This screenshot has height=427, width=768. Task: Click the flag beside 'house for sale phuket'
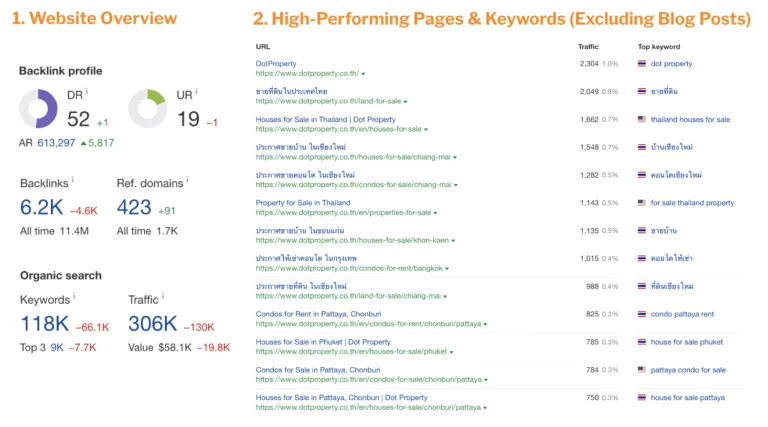pyautogui.click(x=642, y=342)
